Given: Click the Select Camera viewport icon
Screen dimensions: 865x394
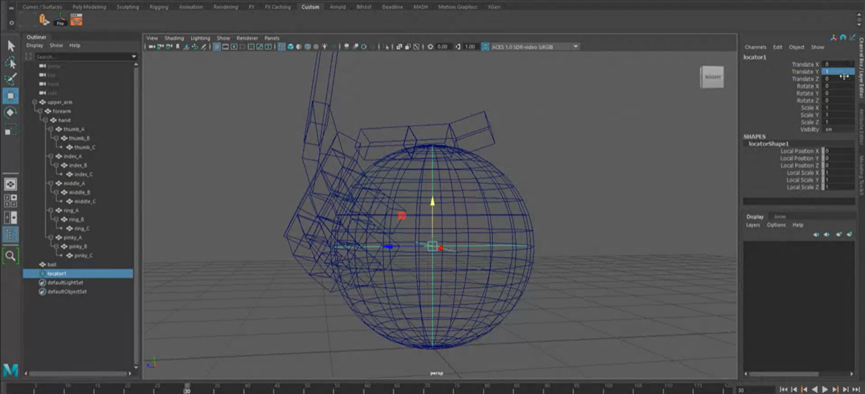Looking at the screenshot, I should click(x=152, y=47).
